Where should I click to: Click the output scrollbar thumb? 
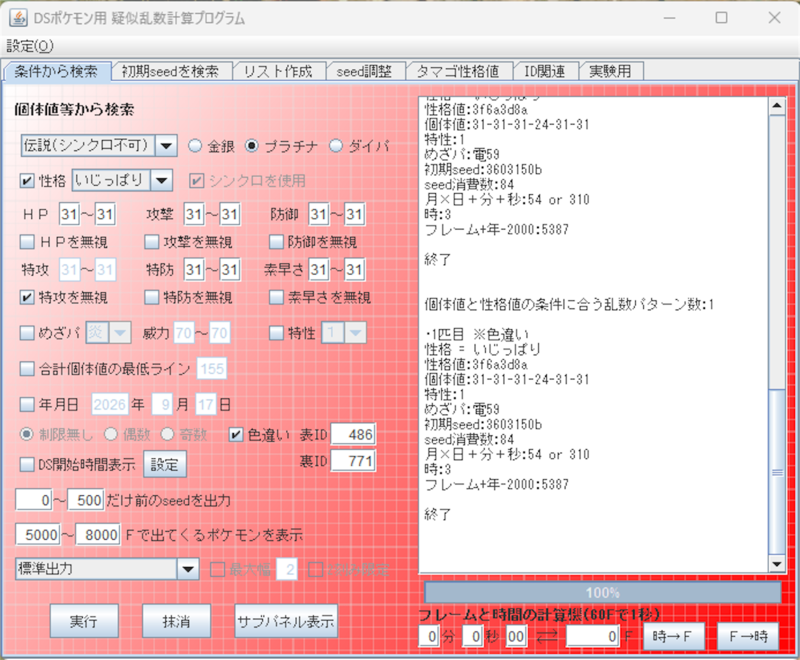click(x=777, y=472)
